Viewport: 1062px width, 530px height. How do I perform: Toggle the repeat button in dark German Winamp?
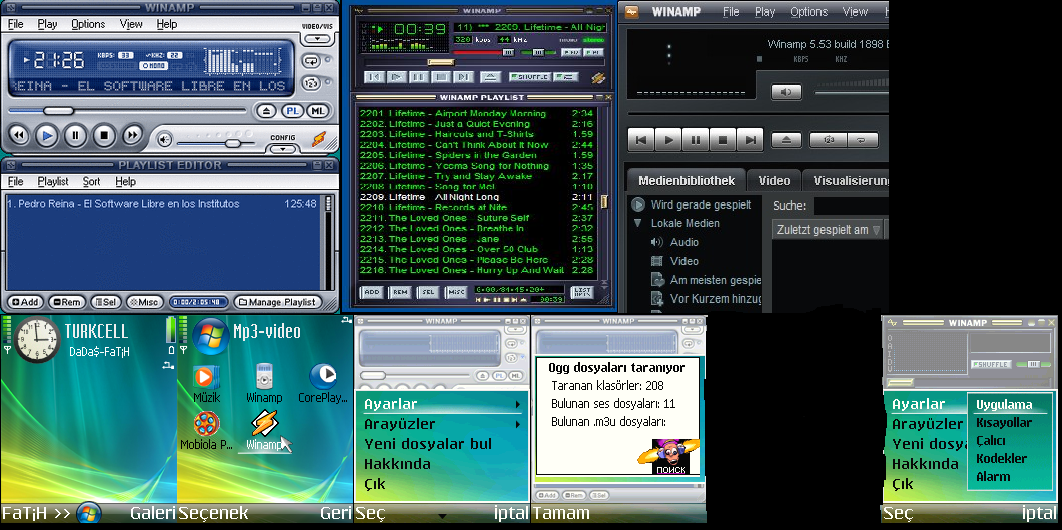click(x=864, y=141)
